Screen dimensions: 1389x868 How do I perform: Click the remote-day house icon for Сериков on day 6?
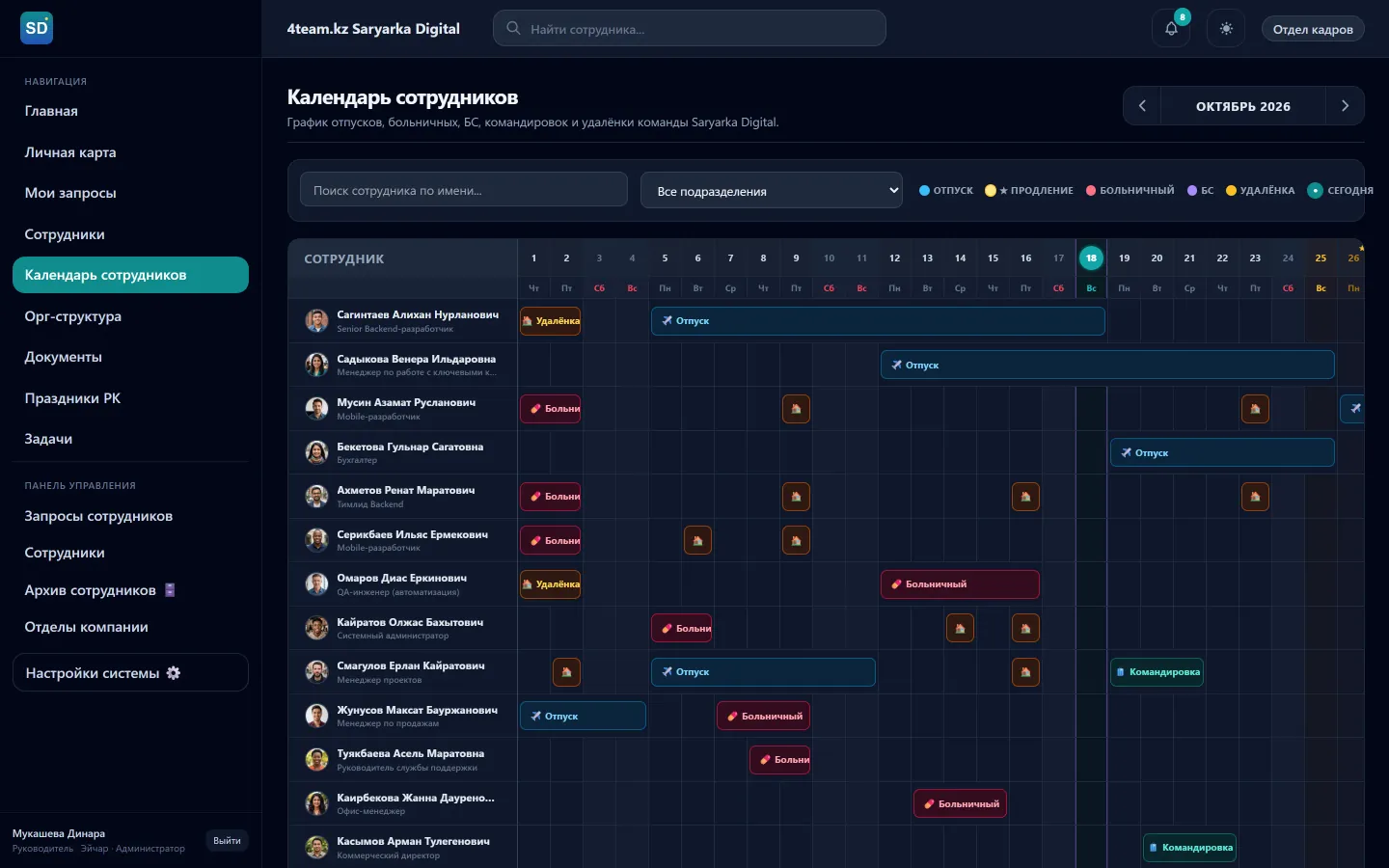pos(697,540)
